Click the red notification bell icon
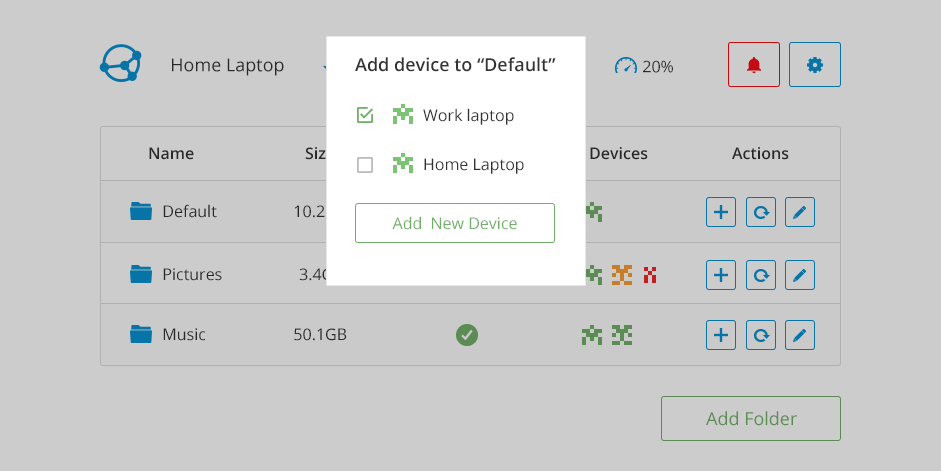Viewport: 941px width, 471px height. pos(754,65)
